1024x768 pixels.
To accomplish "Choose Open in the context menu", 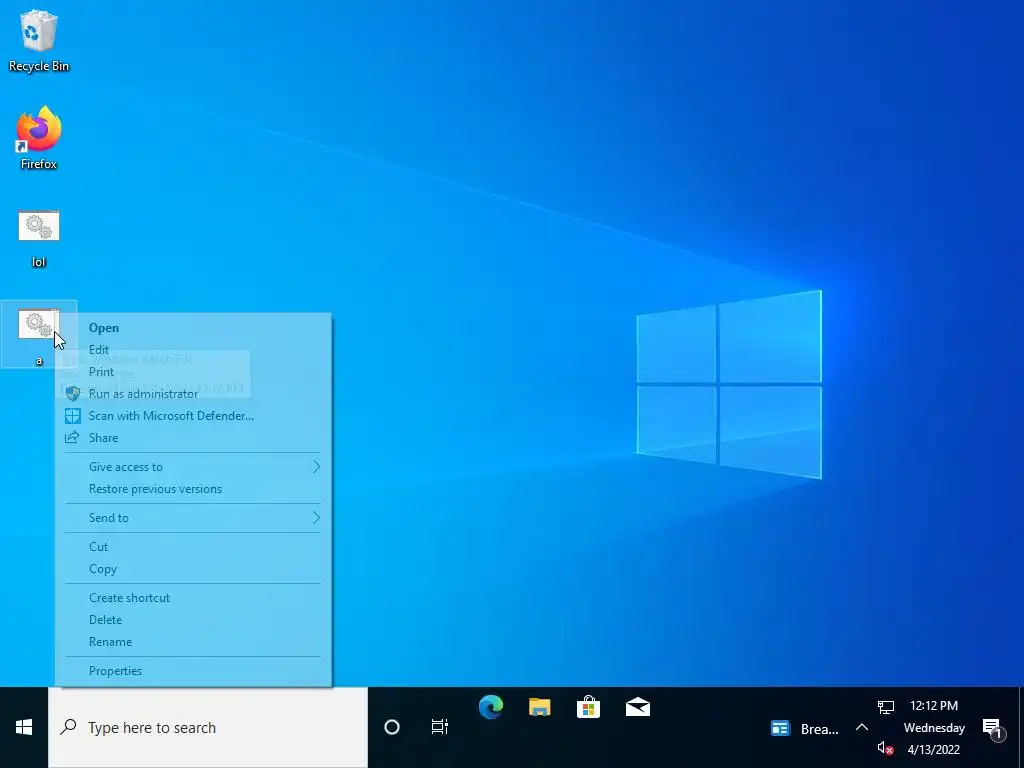I will coord(193,328).
